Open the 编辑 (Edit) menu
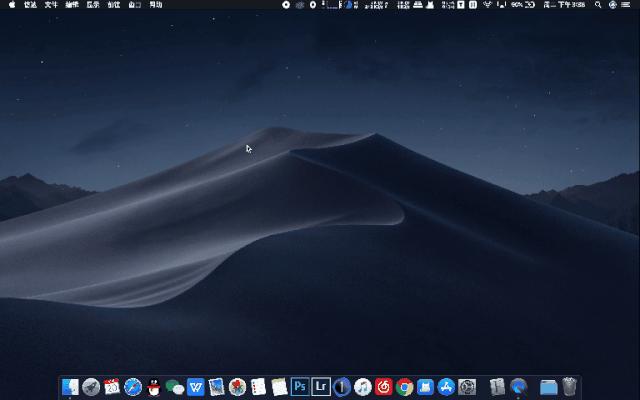Viewport: 640px width, 400px height. 72,5
